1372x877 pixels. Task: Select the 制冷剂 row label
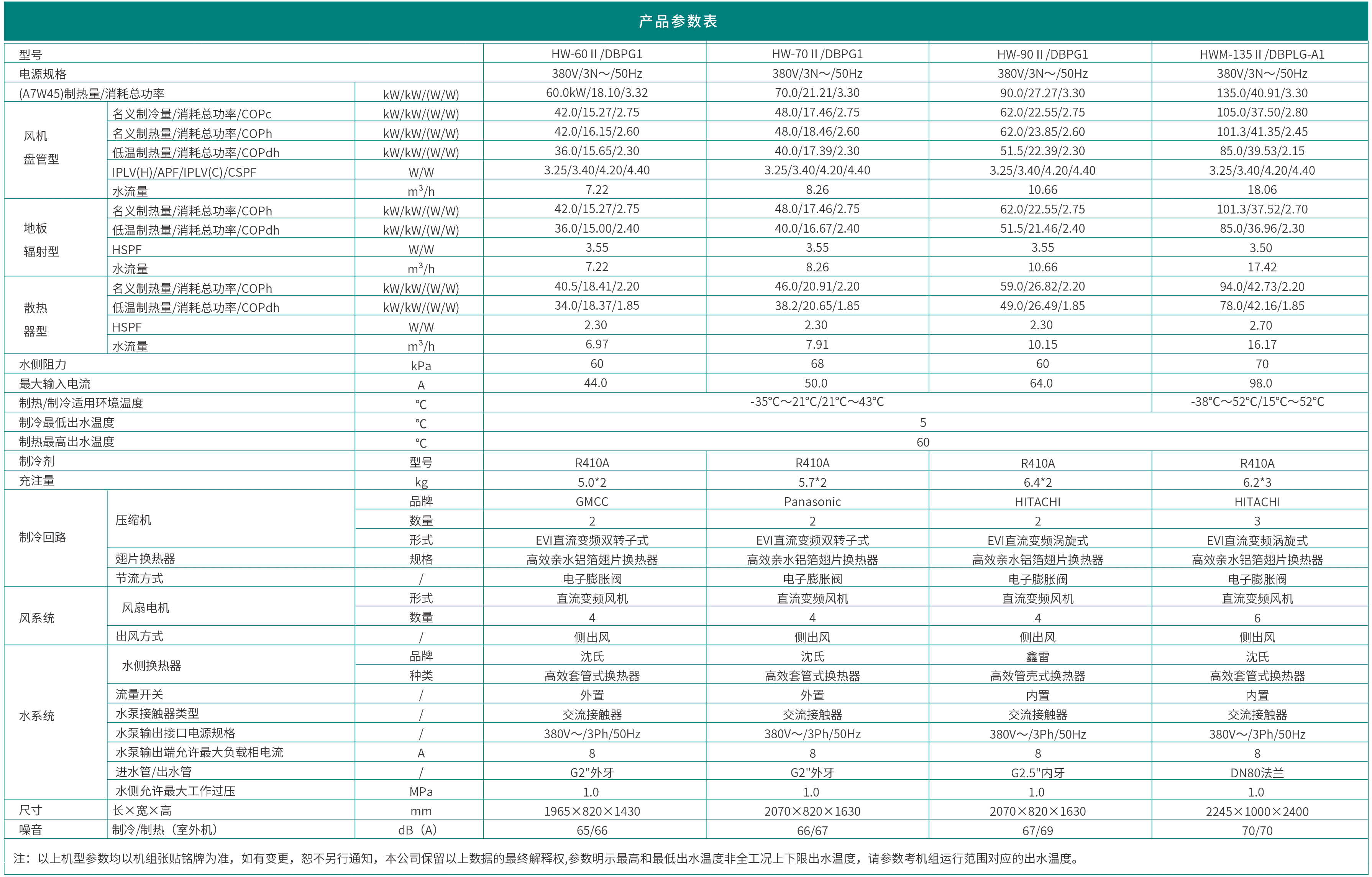click(36, 461)
